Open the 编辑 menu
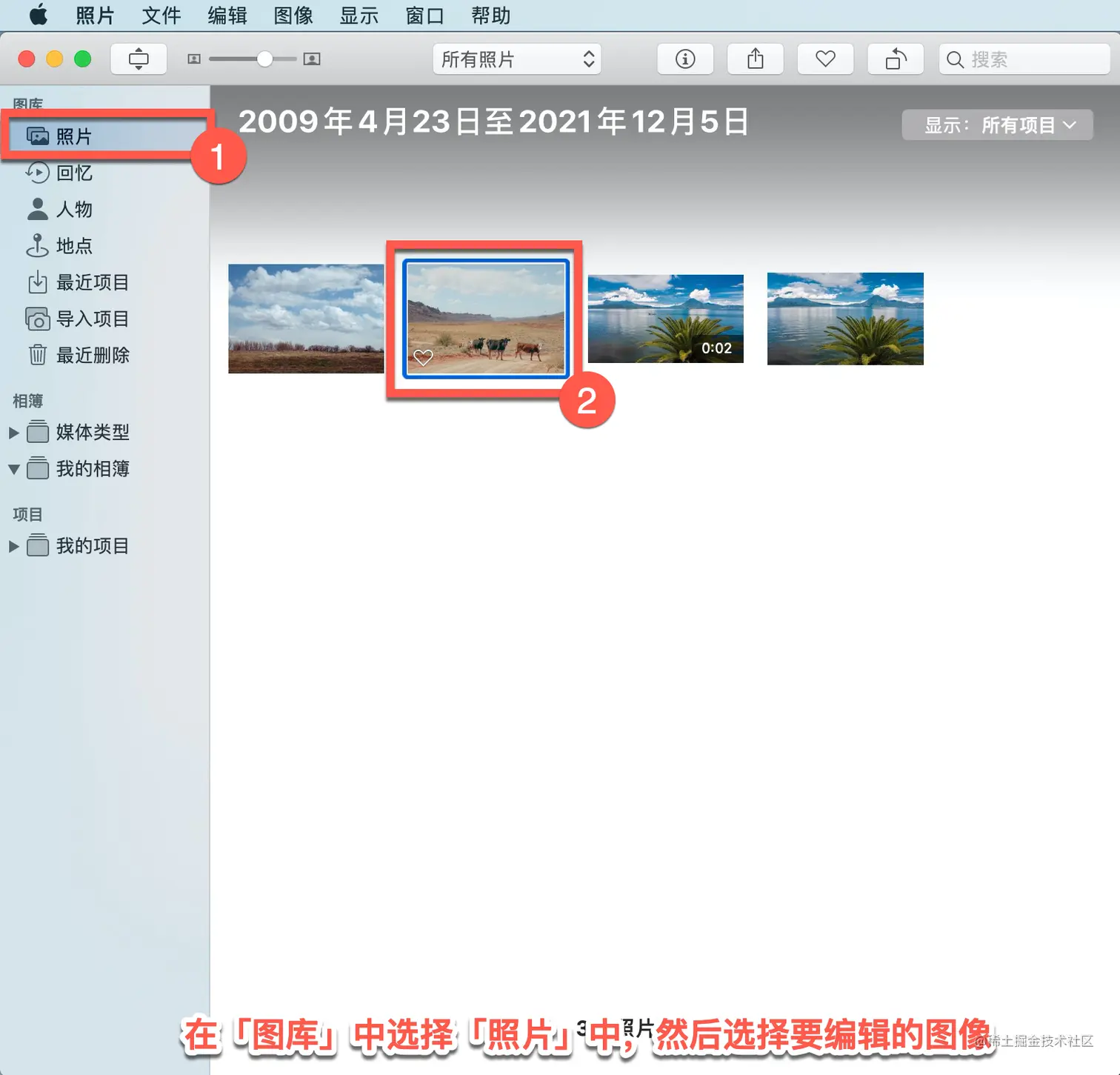Screen dimensions: 1120x1075 tap(227, 16)
